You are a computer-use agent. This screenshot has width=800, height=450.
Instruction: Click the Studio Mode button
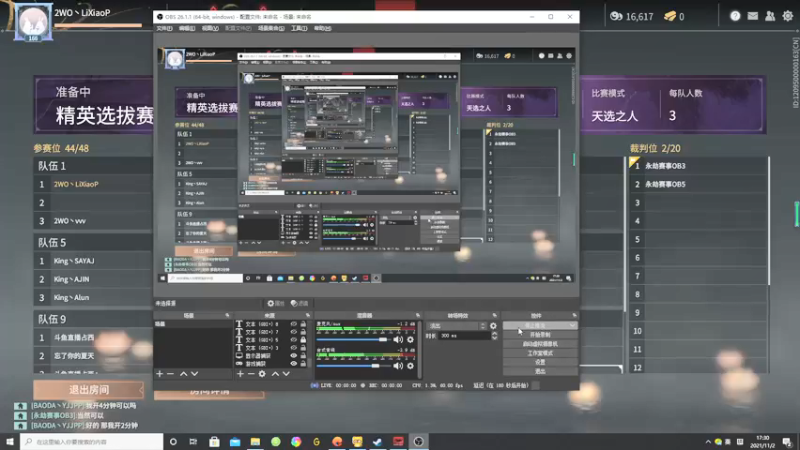[x=540, y=353]
